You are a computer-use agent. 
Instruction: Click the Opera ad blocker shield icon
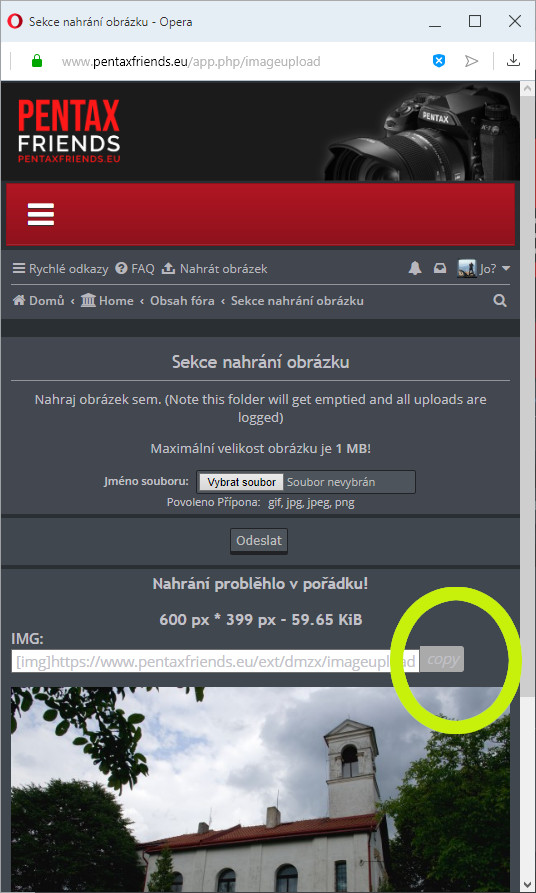pos(439,61)
